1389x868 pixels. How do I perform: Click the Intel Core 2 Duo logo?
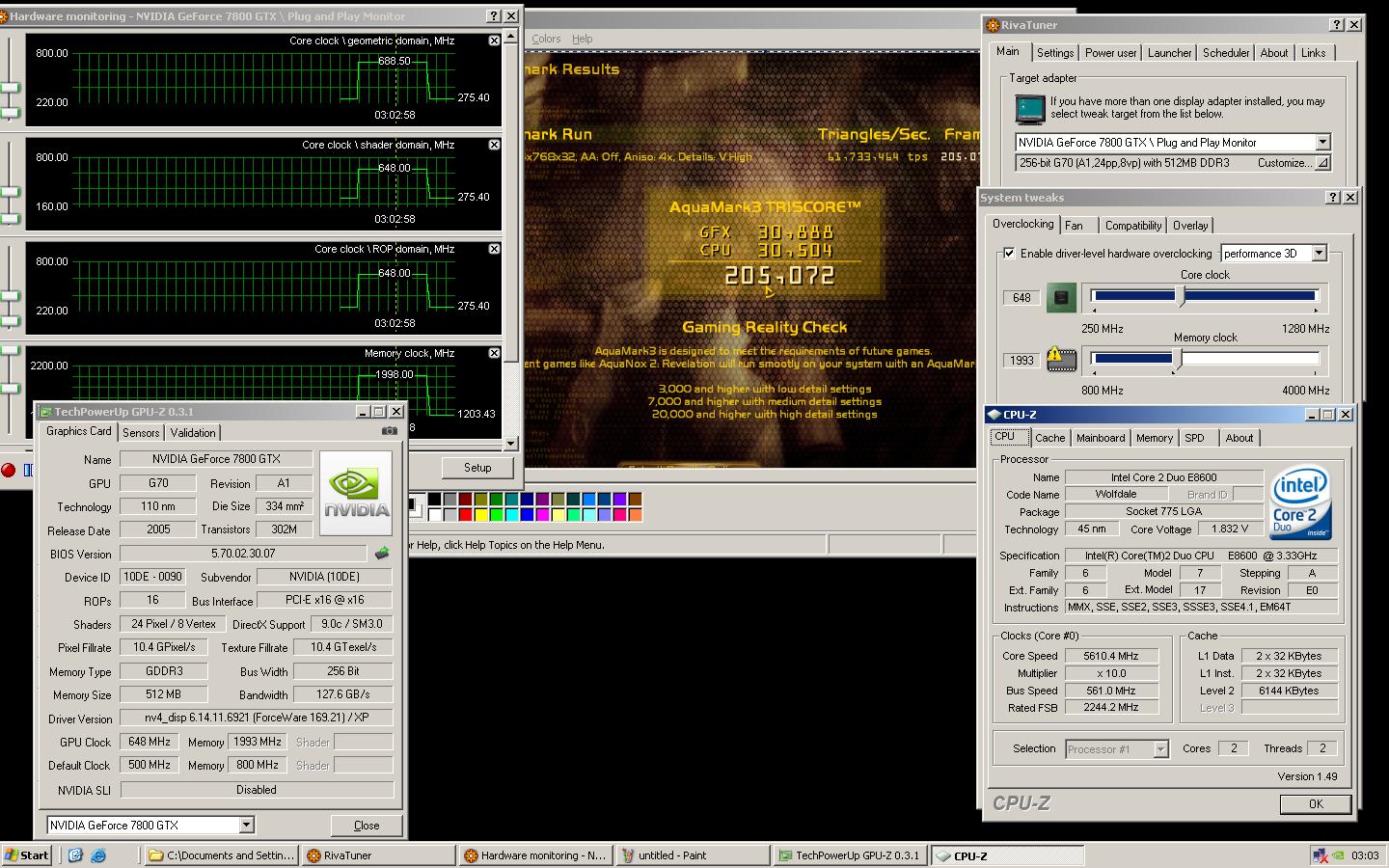click(1299, 502)
